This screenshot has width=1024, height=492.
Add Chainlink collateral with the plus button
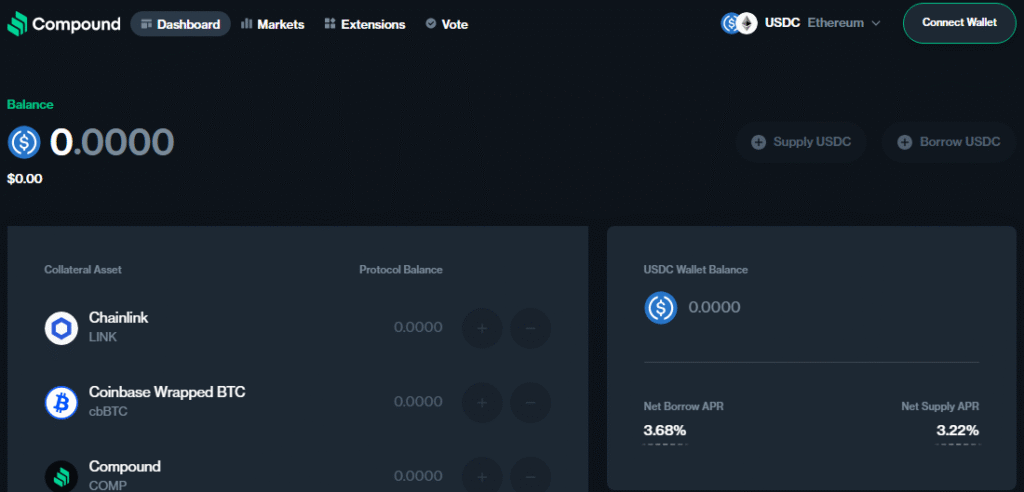(x=482, y=328)
